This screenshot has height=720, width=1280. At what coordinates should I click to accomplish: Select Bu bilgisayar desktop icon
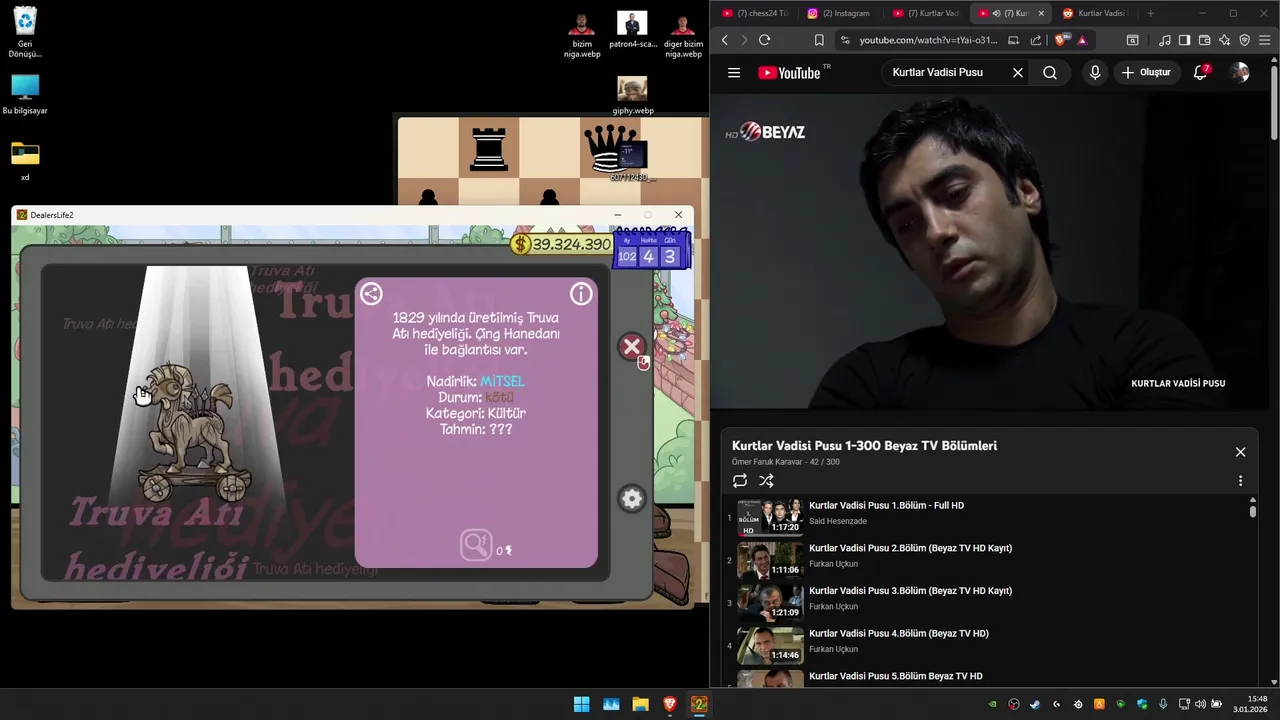point(25,94)
